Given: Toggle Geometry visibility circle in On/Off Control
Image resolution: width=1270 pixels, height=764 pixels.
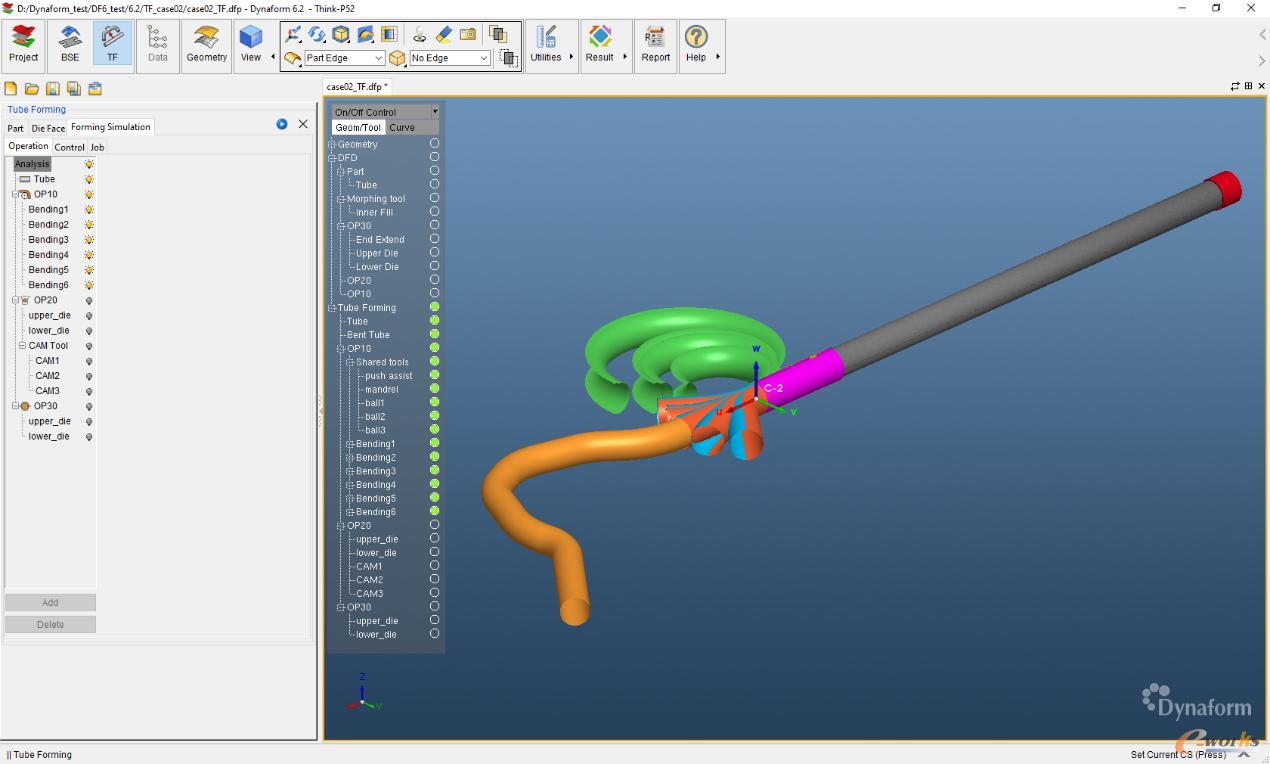Looking at the screenshot, I should pos(434,144).
